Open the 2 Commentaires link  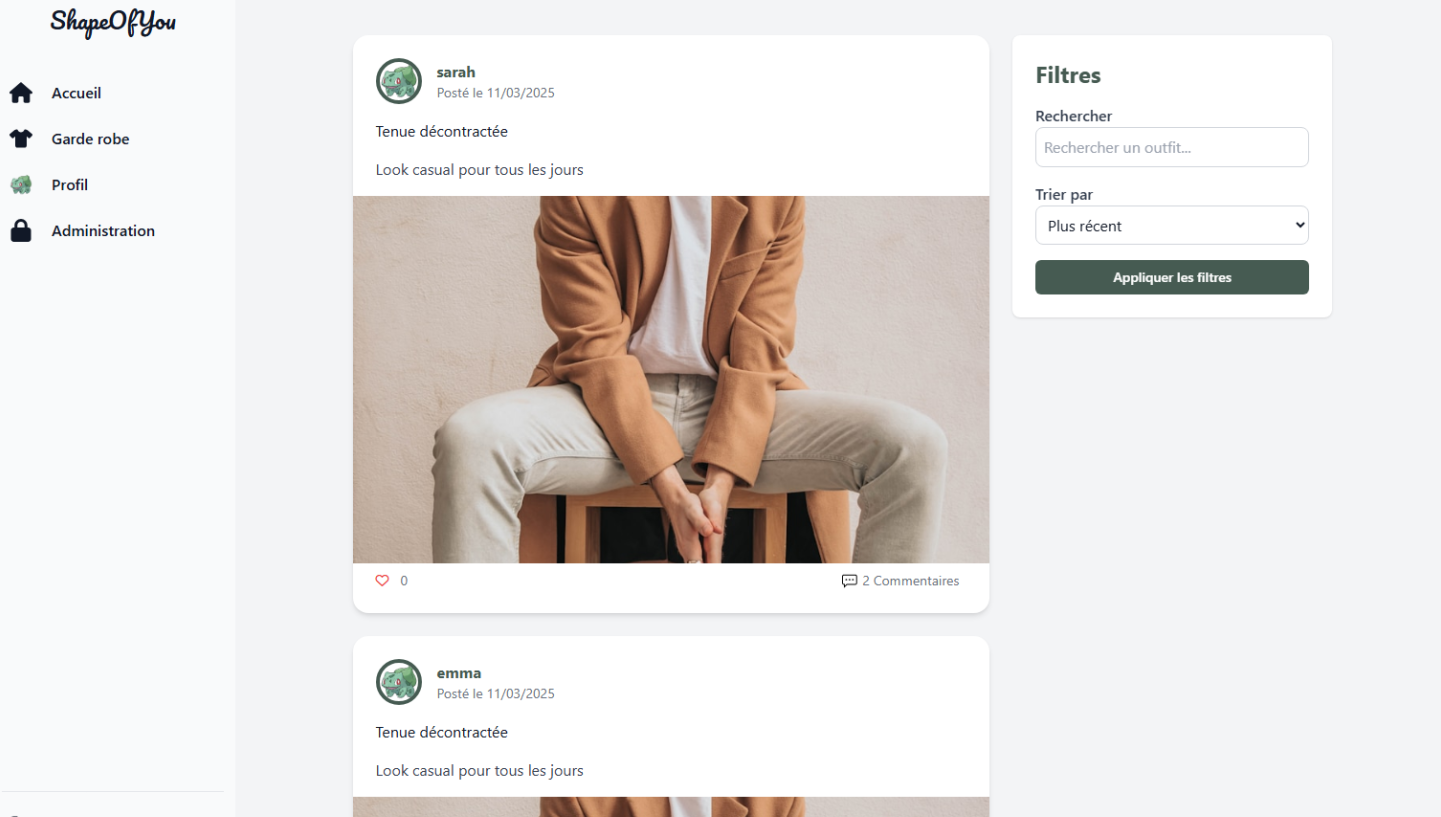[x=910, y=581]
